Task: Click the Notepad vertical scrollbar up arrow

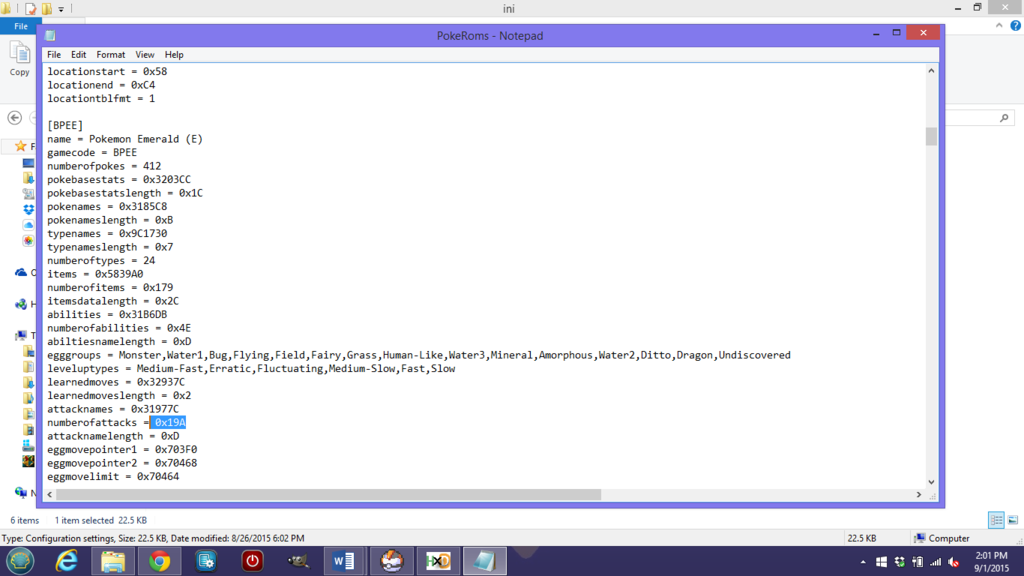Action: (x=931, y=71)
